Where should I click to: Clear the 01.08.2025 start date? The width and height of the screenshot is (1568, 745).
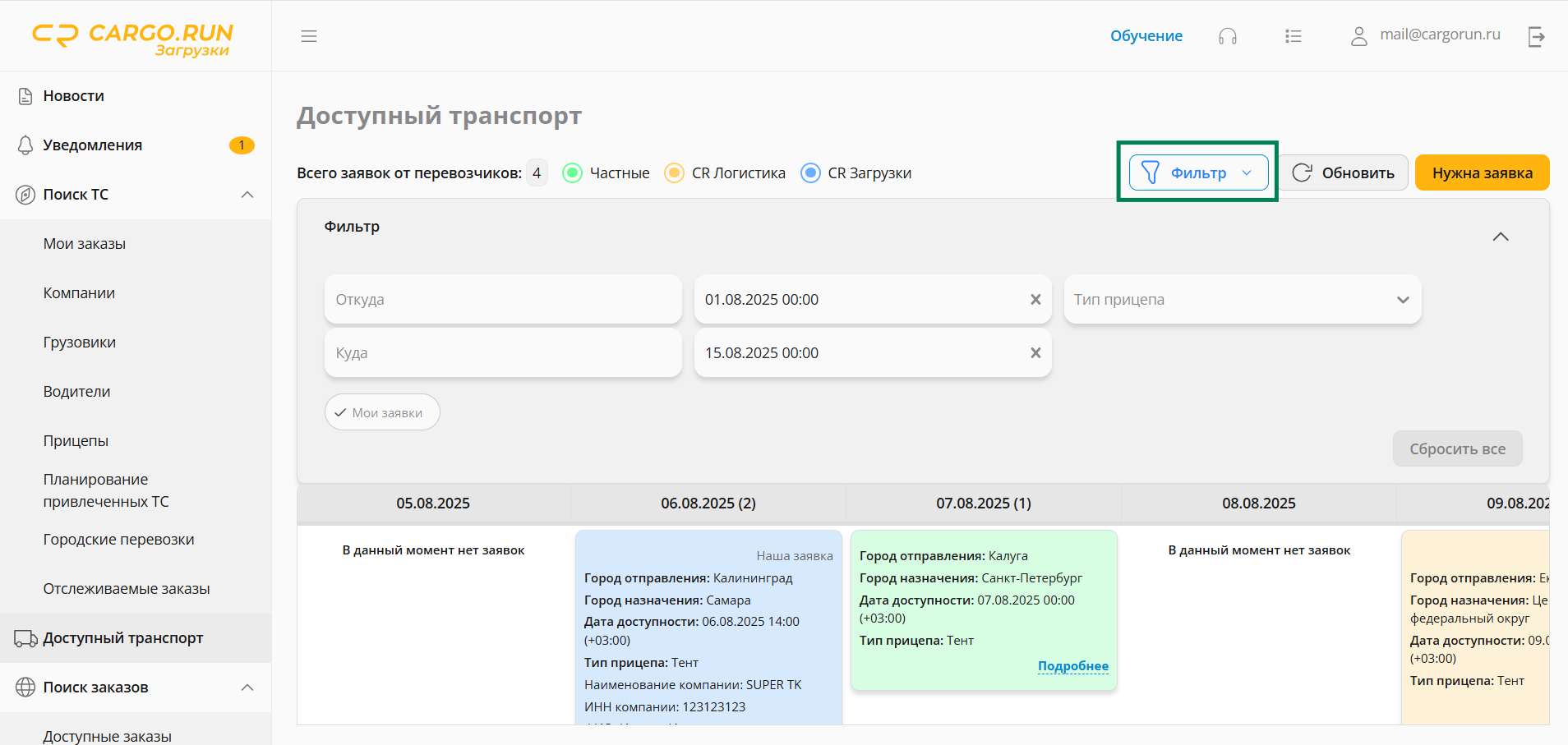pyautogui.click(x=1035, y=300)
